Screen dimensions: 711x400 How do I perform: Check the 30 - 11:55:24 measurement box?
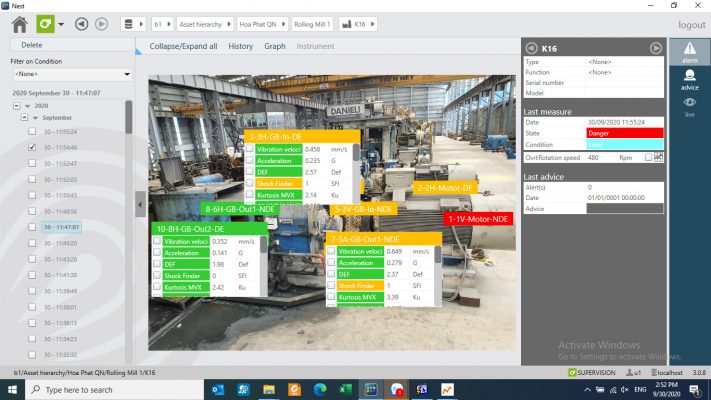[32, 132]
